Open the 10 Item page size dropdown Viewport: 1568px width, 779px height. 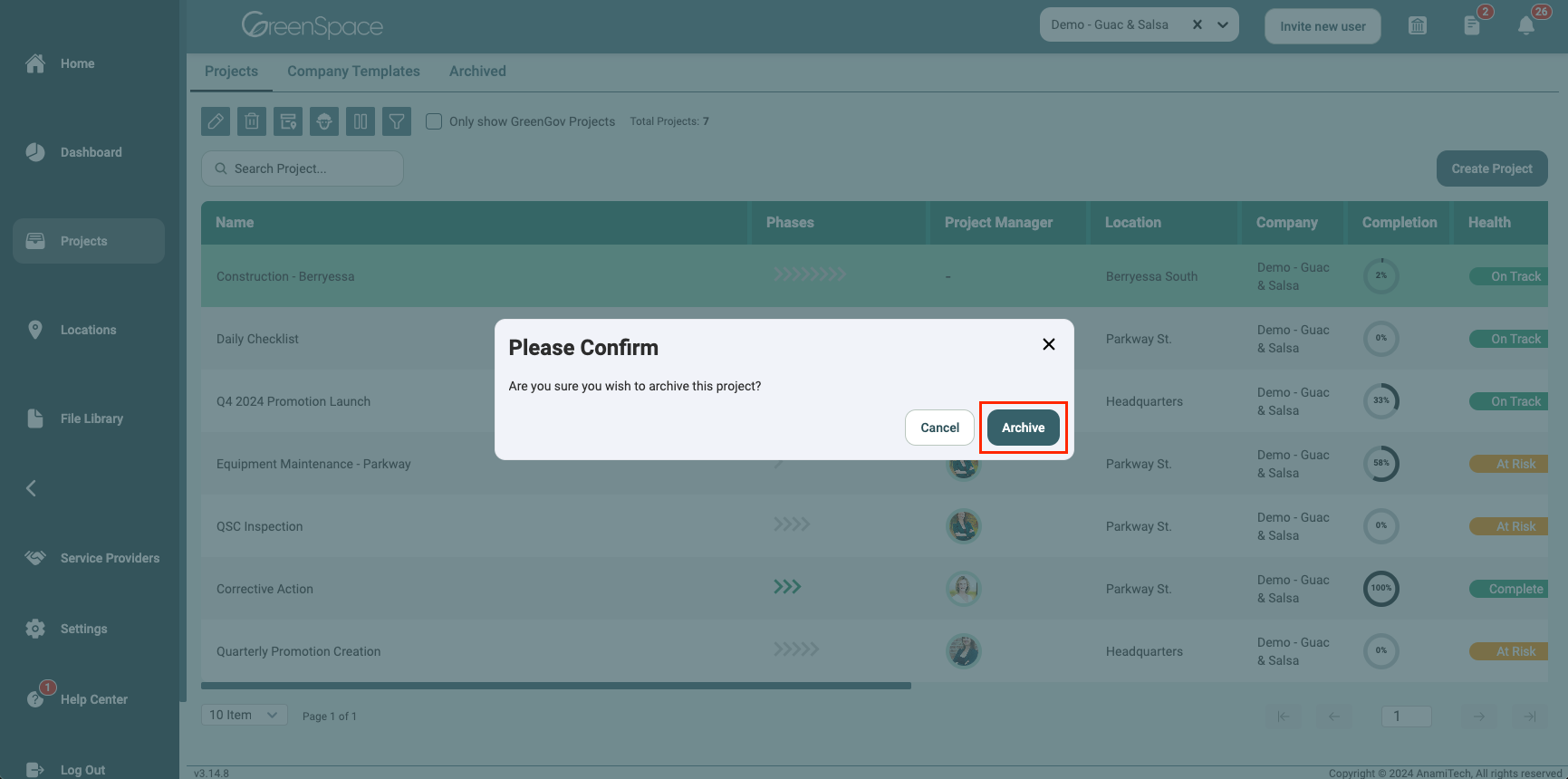pyautogui.click(x=244, y=715)
